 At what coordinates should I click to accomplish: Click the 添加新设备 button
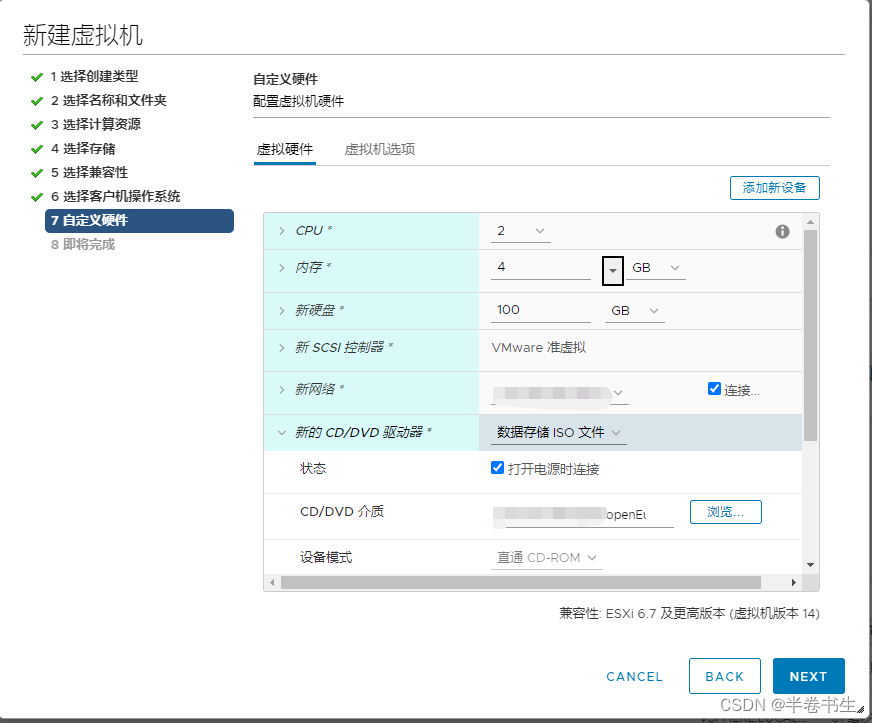(774, 187)
